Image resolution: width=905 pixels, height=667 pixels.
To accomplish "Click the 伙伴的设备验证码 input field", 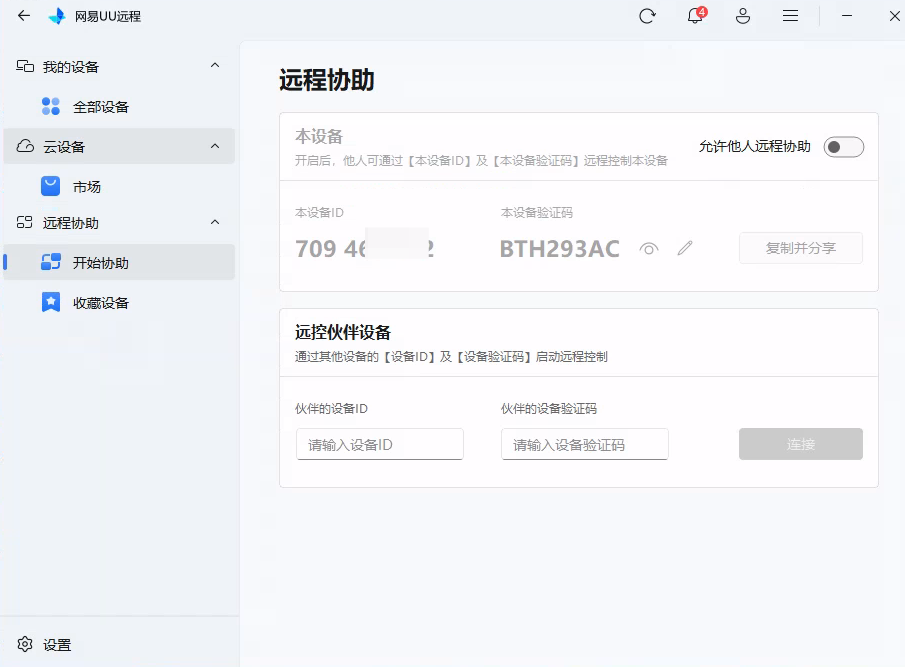I will 584,444.
